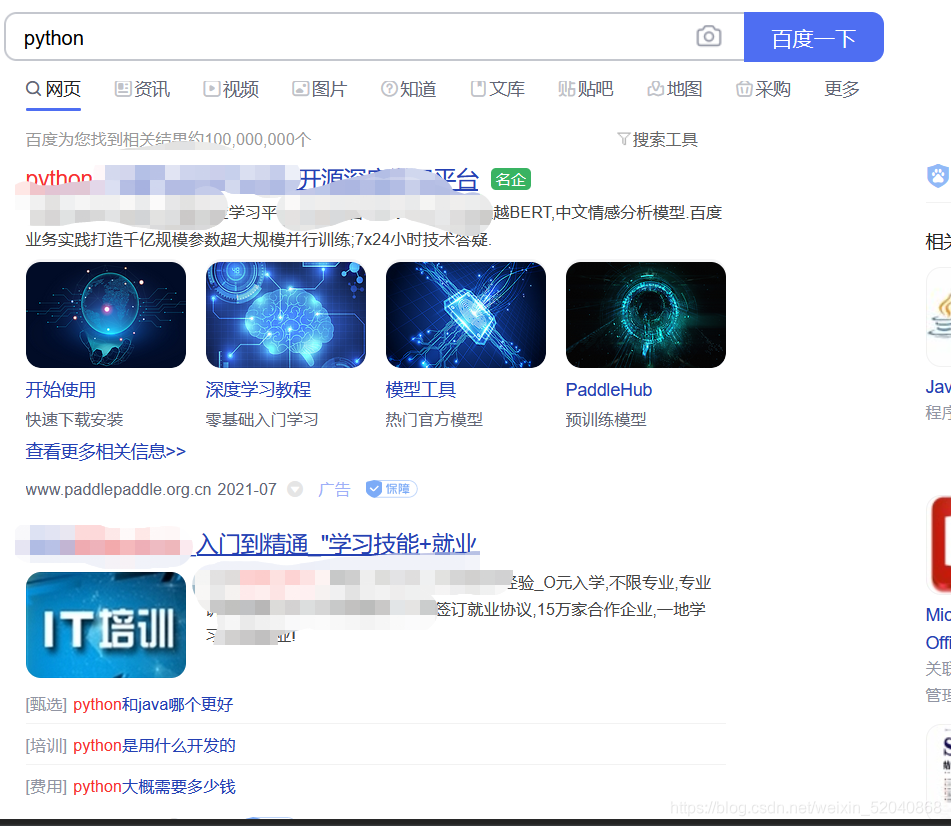Image resolution: width=951 pixels, height=826 pixels.
Task: Click the 采购 shopping bag icon
Action: pos(744,89)
